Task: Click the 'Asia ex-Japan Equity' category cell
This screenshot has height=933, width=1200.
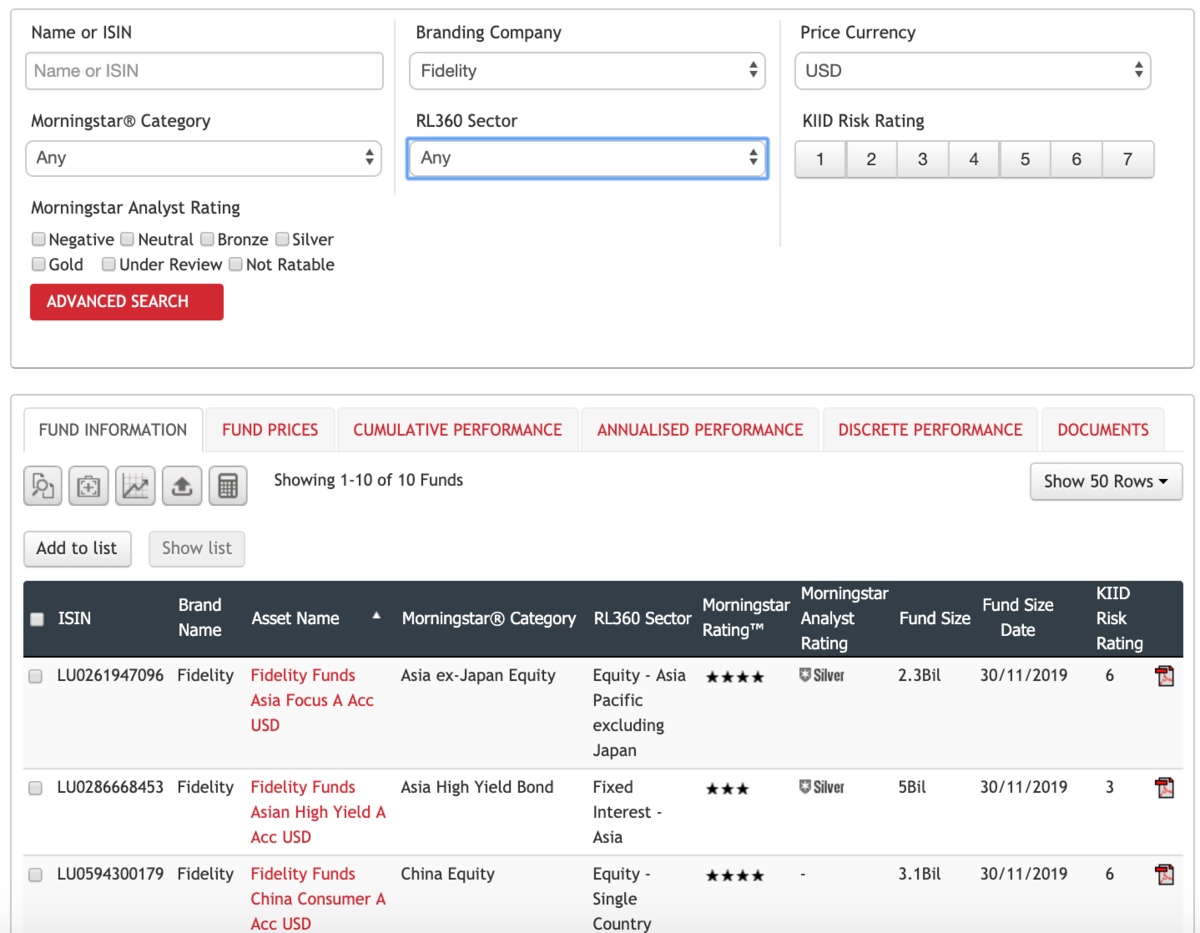Action: pyautogui.click(x=478, y=675)
